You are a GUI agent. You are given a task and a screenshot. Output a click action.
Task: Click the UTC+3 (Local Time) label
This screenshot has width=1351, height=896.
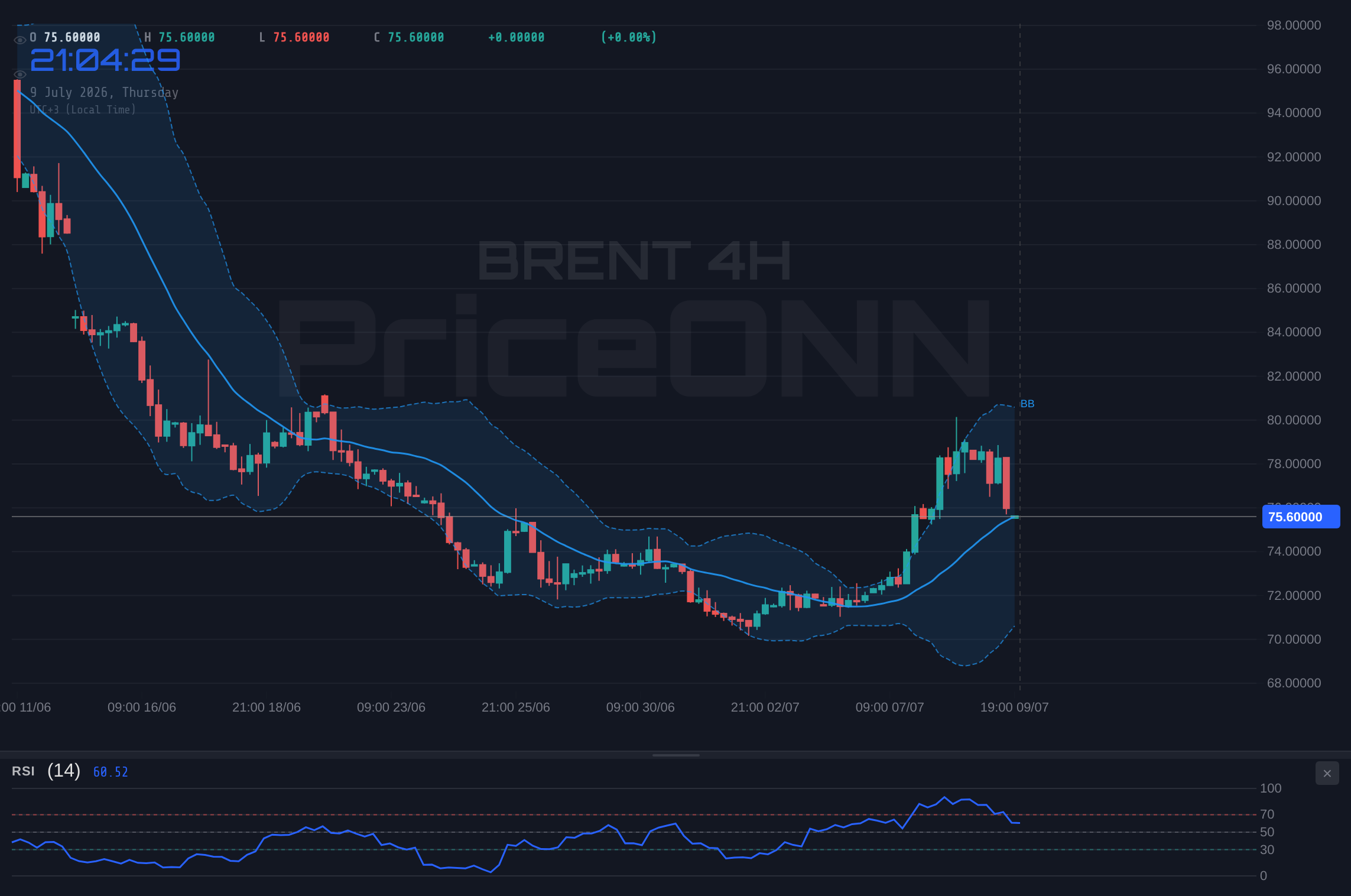83,109
